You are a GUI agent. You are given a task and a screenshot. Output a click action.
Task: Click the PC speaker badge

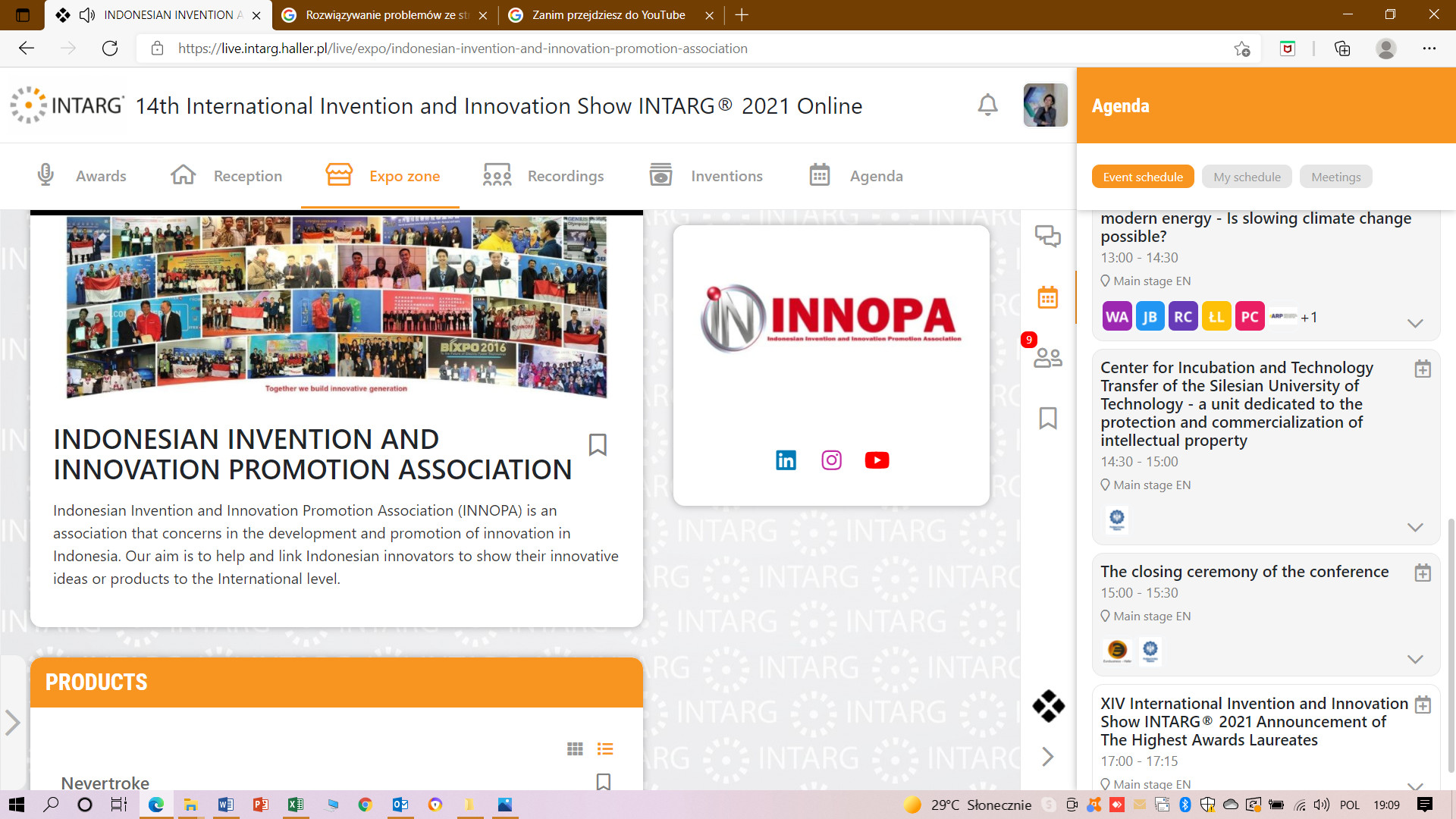(1250, 316)
